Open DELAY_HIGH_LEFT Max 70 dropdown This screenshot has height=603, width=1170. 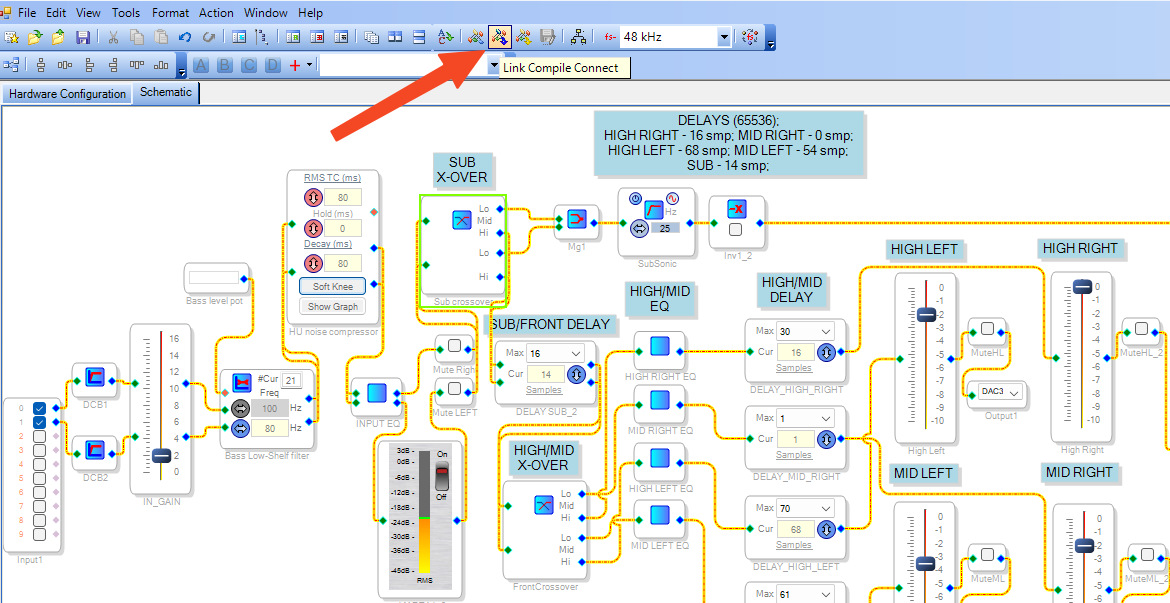click(825, 508)
